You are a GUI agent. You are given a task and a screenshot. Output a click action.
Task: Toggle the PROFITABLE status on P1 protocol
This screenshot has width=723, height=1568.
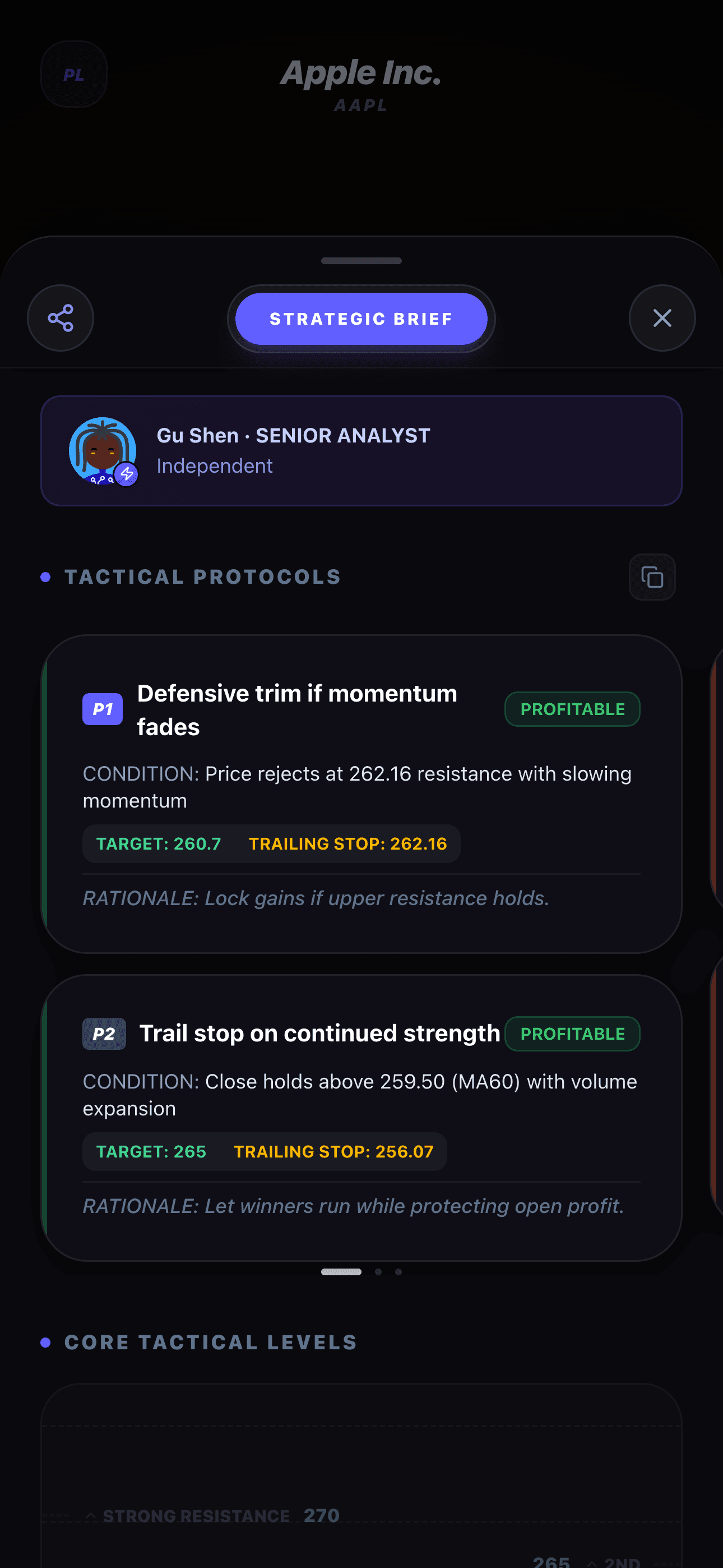(x=572, y=708)
